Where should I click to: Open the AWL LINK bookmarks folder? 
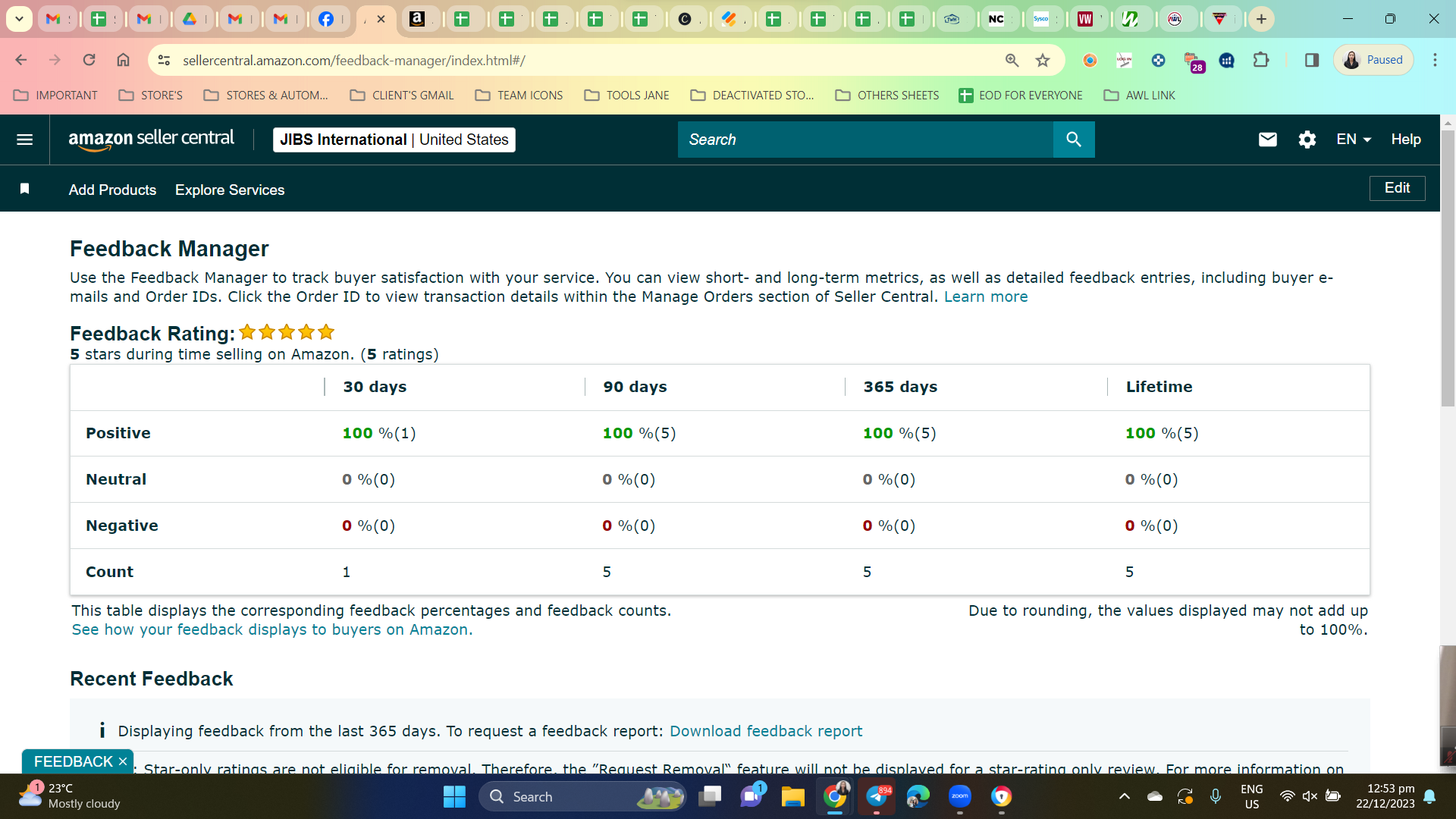click(1140, 96)
